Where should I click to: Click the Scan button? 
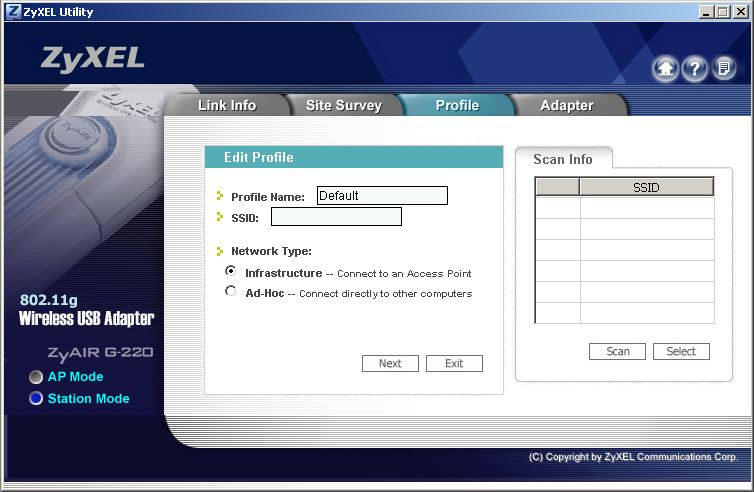point(617,352)
